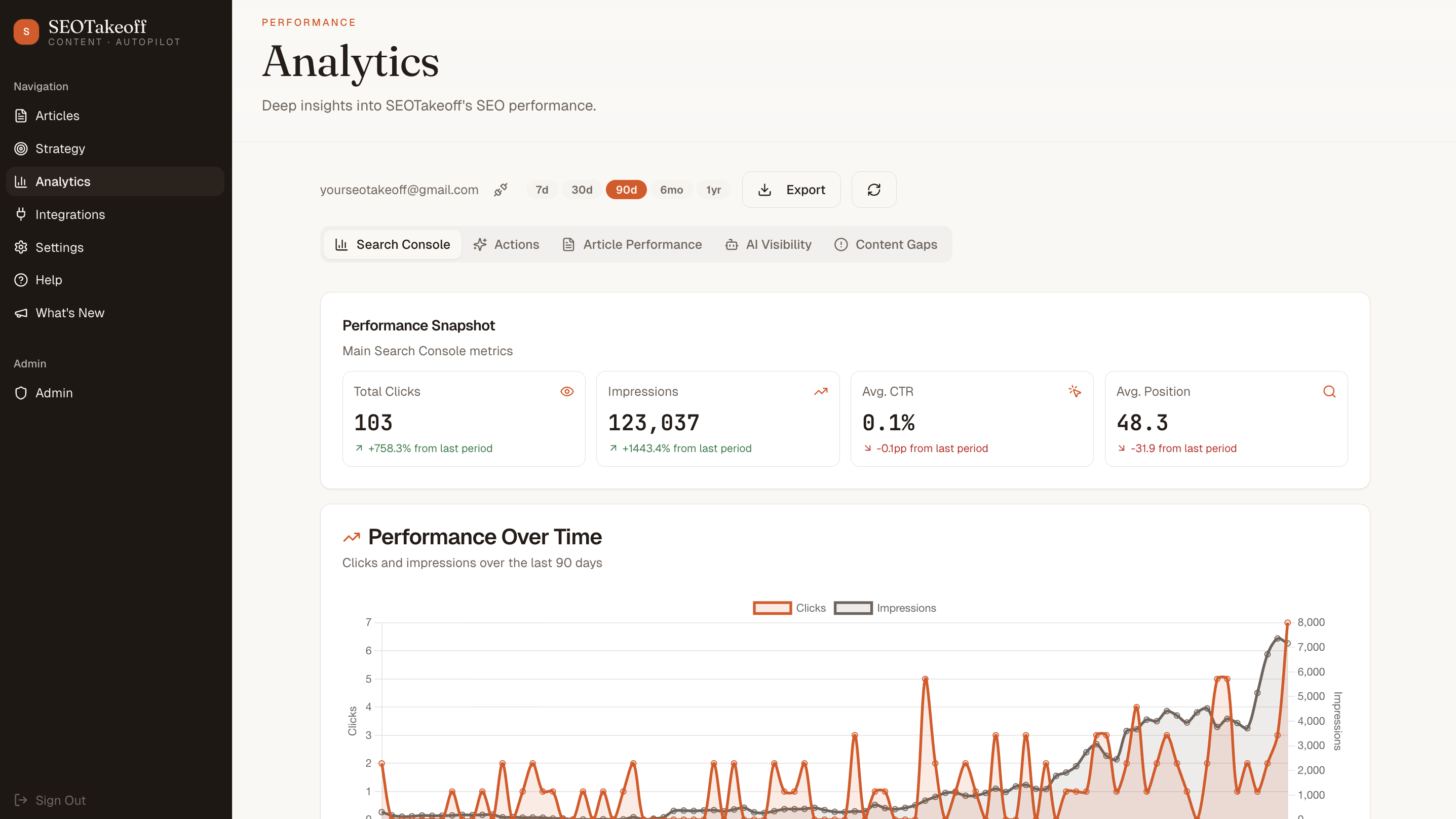Switch to the Article Performance tab

pos(632,244)
